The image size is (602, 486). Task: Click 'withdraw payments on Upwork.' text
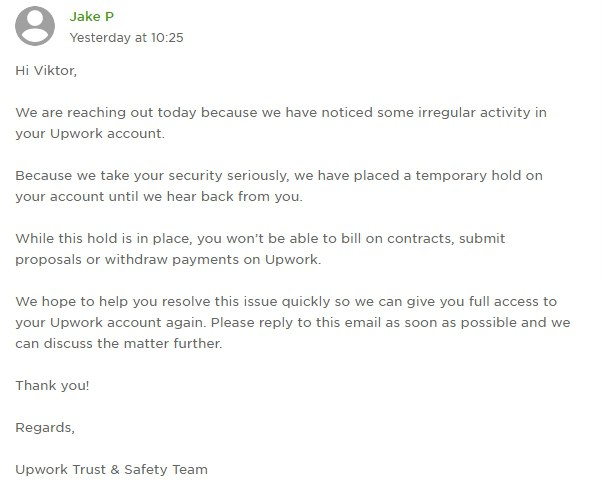point(212,260)
